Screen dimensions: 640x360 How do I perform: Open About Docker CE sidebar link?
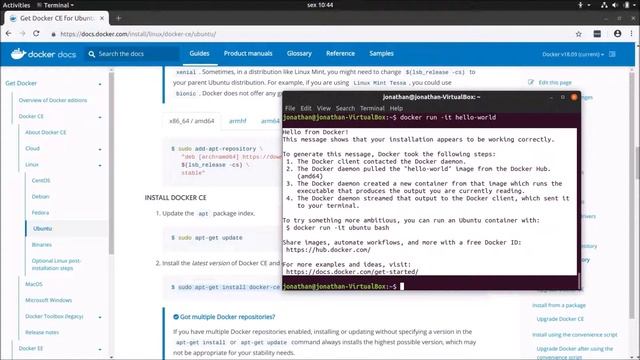click(45, 132)
